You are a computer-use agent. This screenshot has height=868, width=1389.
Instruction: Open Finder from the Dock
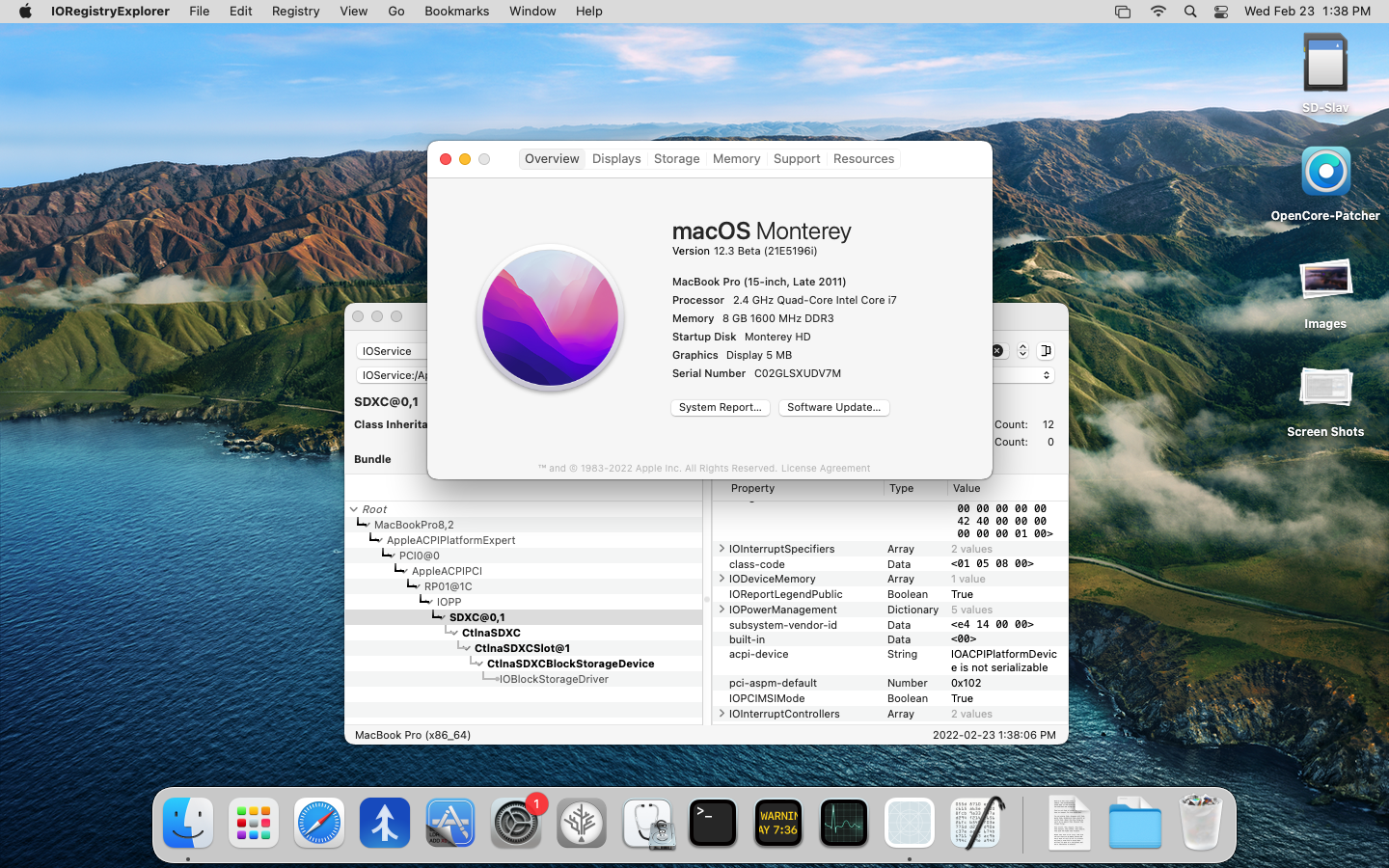coord(188,823)
